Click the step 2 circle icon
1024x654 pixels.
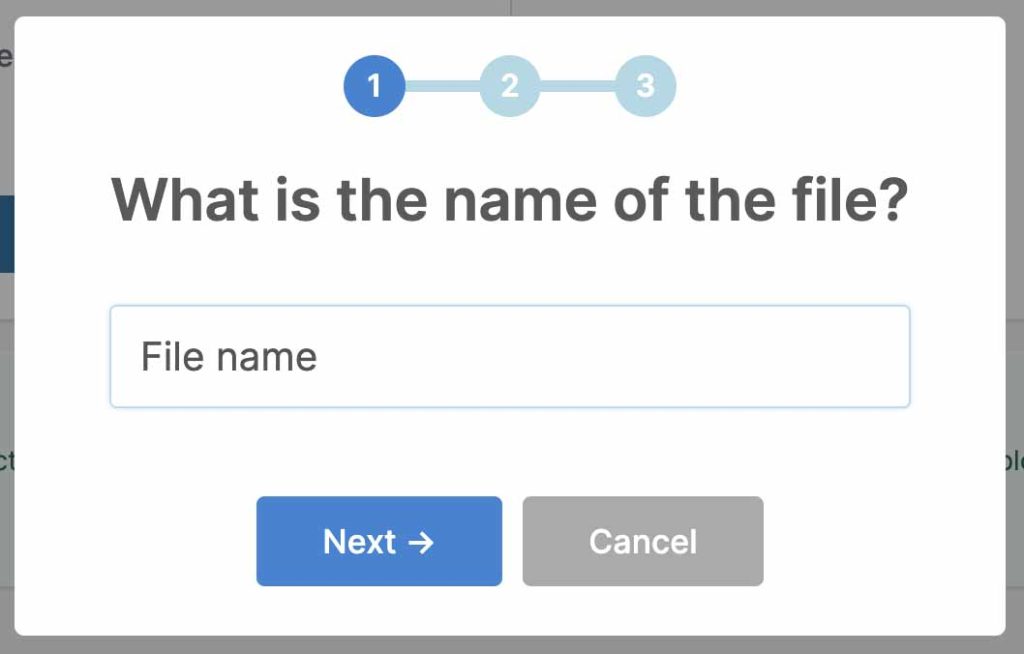(x=510, y=86)
